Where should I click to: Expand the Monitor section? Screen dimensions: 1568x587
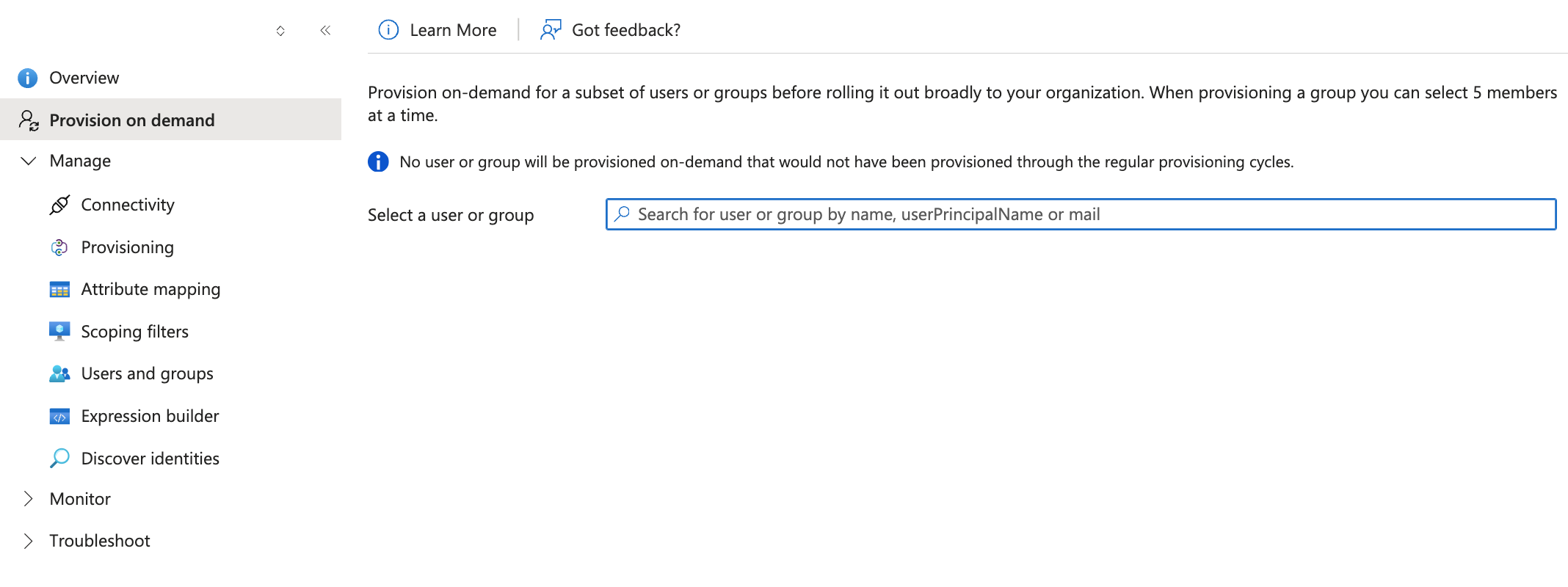click(29, 499)
